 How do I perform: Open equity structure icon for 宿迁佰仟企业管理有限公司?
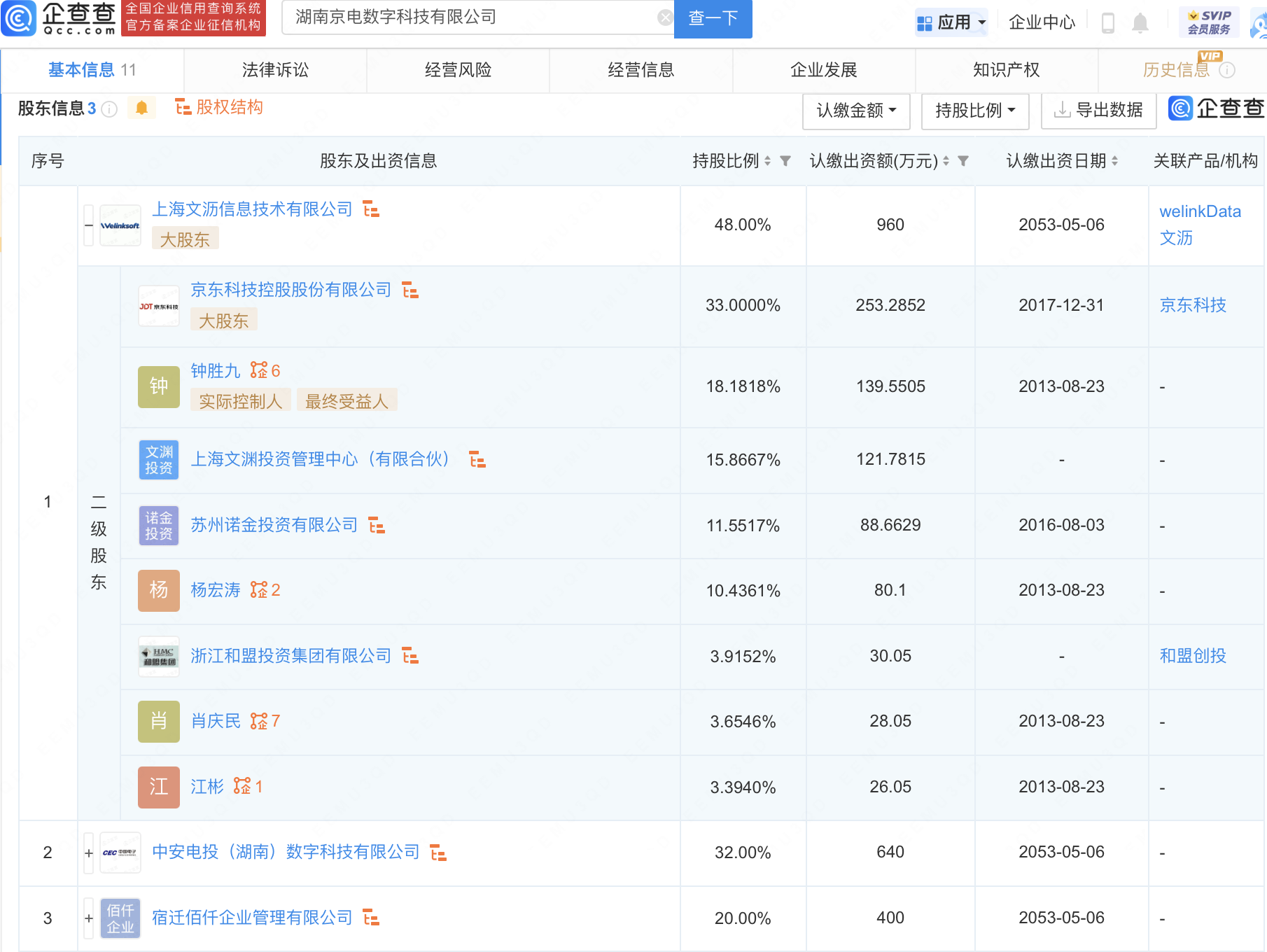click(371, 918)
